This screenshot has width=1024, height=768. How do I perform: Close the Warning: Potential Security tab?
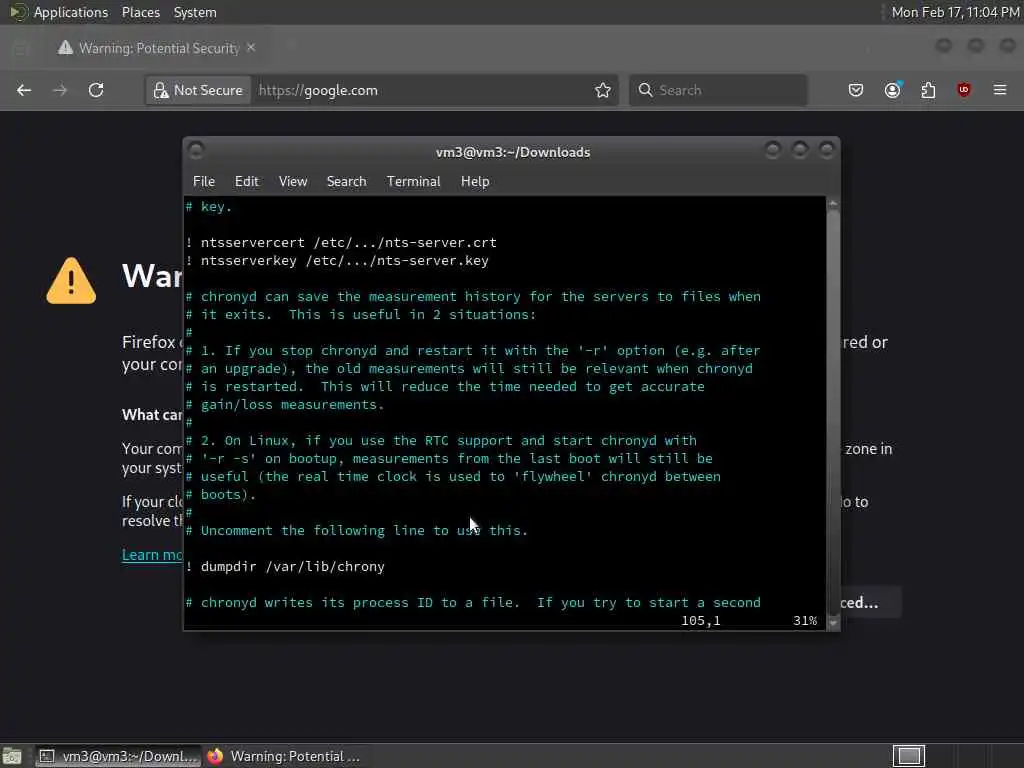coord(251,48)
